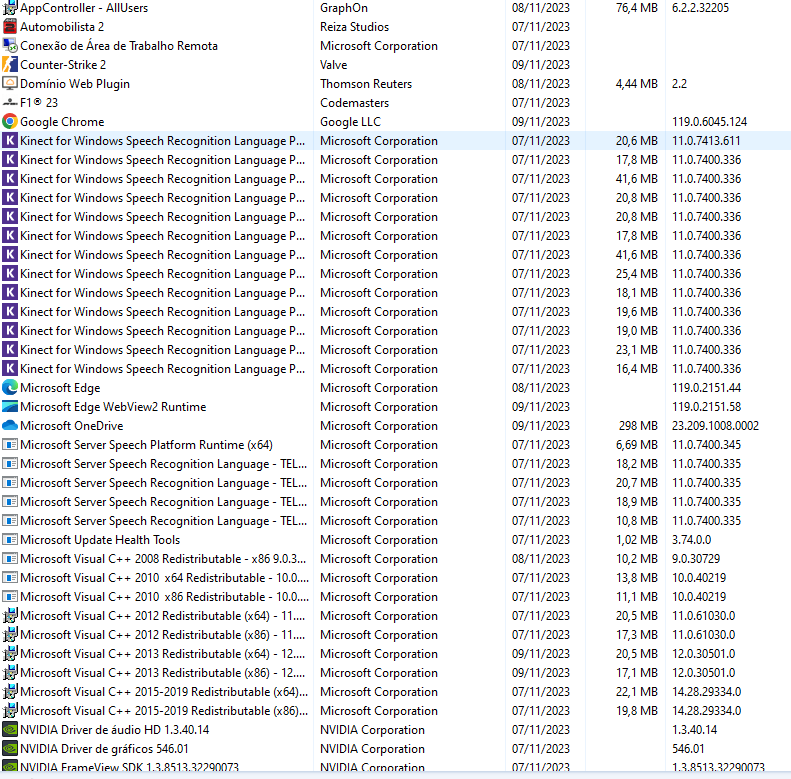Click the 'GraphOn' publisher cell
Image resolution: width=791 pixels, height=779 pixels.
point(344,8)
